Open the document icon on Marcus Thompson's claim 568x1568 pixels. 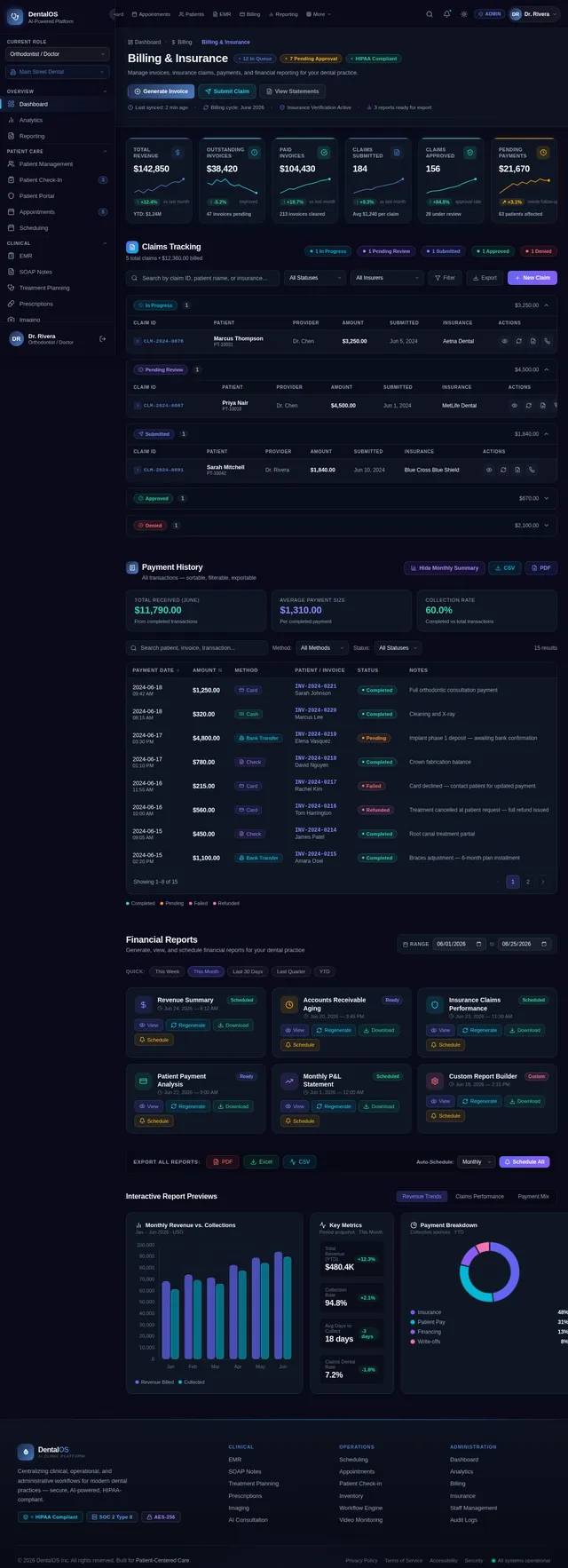pyautogui.click(x=533, y=341)
